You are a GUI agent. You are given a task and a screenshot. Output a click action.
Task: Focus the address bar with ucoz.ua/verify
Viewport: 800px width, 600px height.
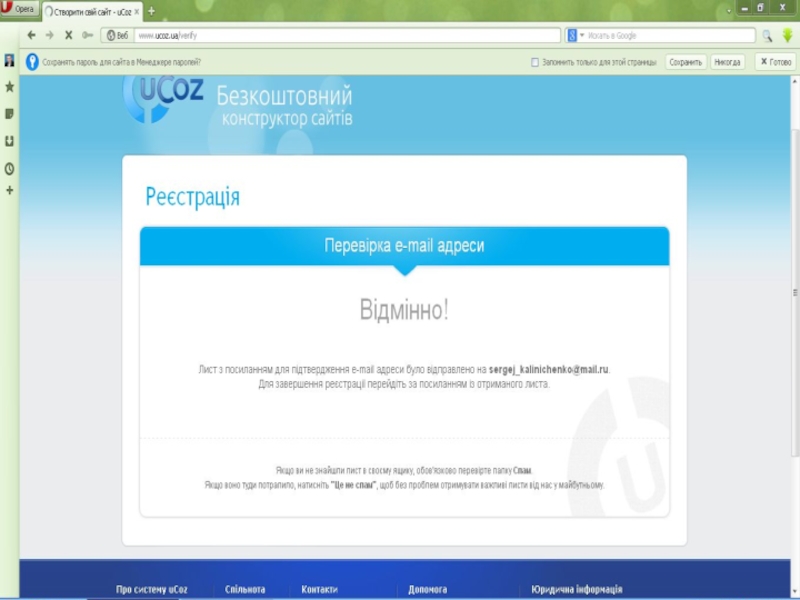[348, 35]
